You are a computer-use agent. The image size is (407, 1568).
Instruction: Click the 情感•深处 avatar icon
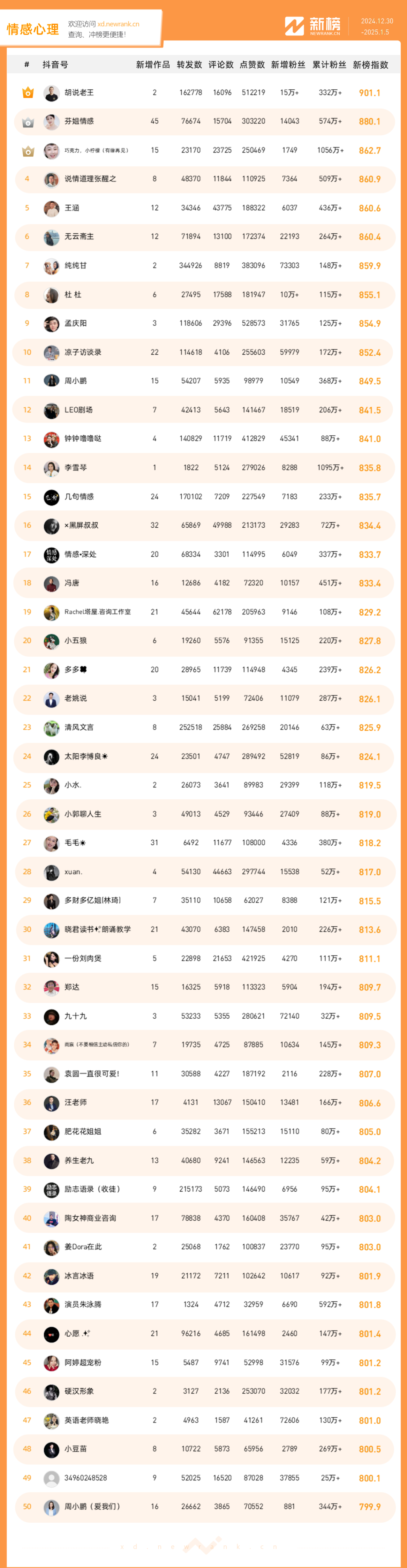(51, 554)
